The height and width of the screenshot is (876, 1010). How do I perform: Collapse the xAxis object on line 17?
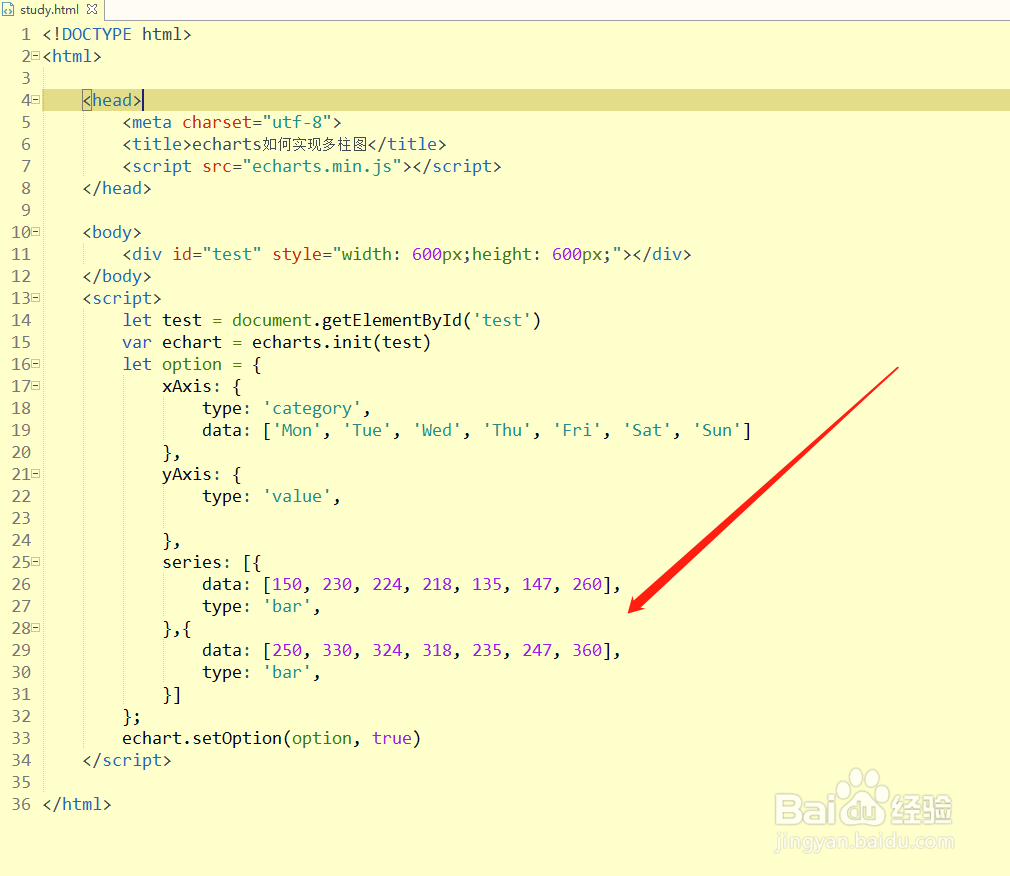(35, 386)
